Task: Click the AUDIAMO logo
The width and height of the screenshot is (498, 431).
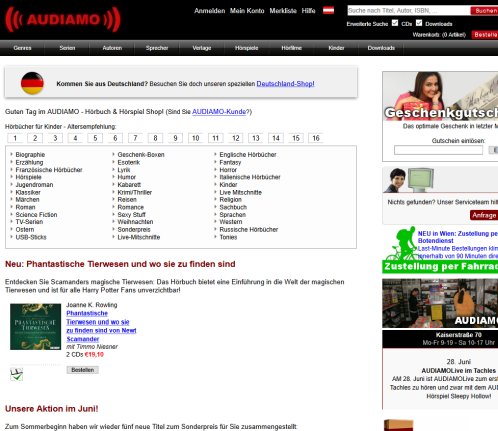Action: coord(63,20)
